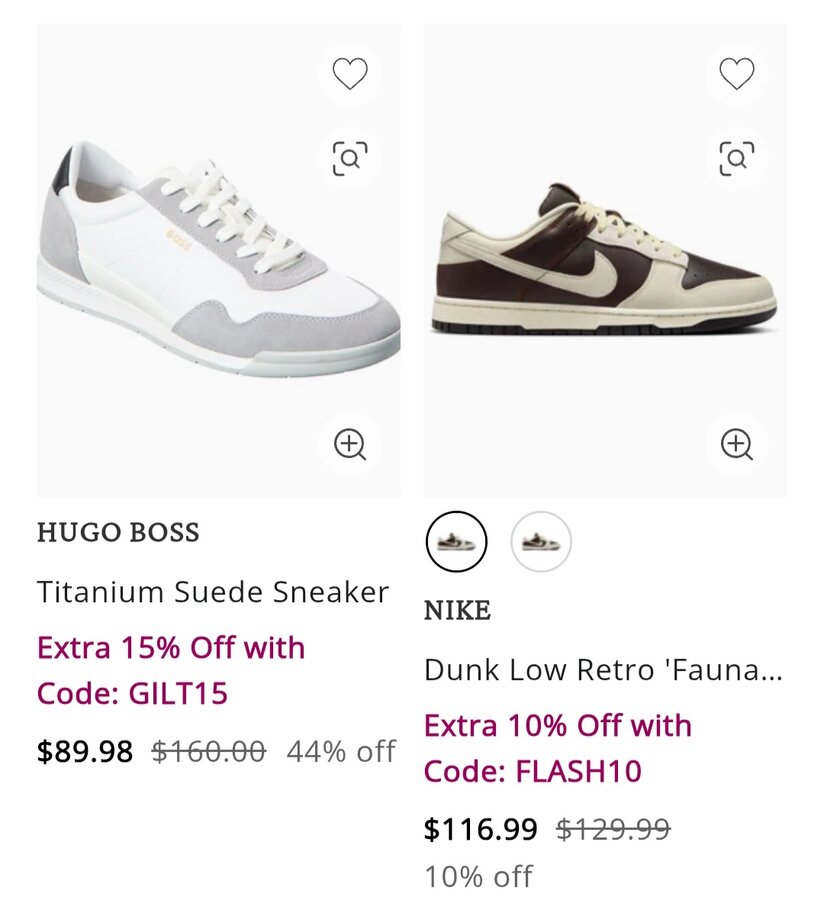Open the brown Nike Dunk shoe photo

click(x=604, y=262)
